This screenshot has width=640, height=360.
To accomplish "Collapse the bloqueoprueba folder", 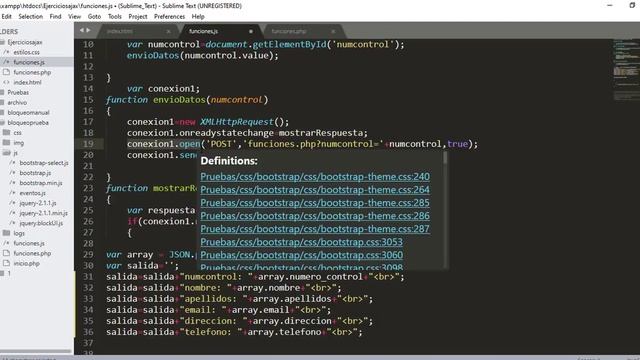I will coord(2,122).
